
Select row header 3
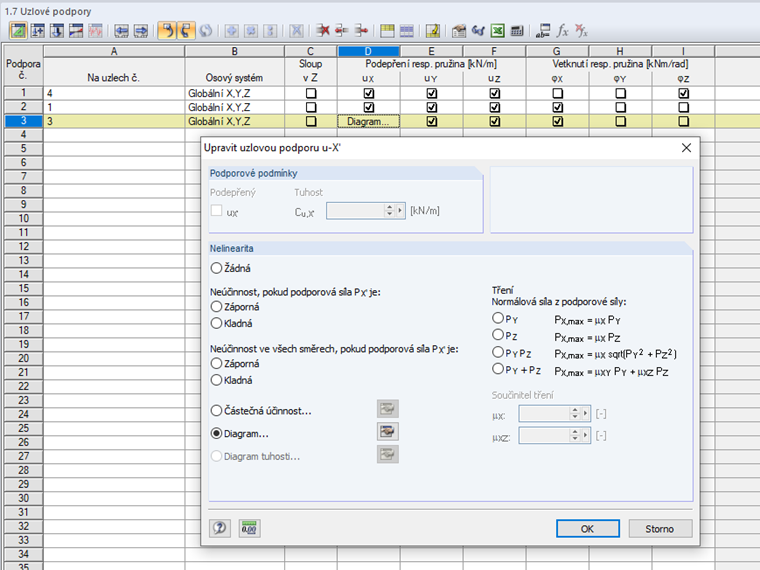23,121
